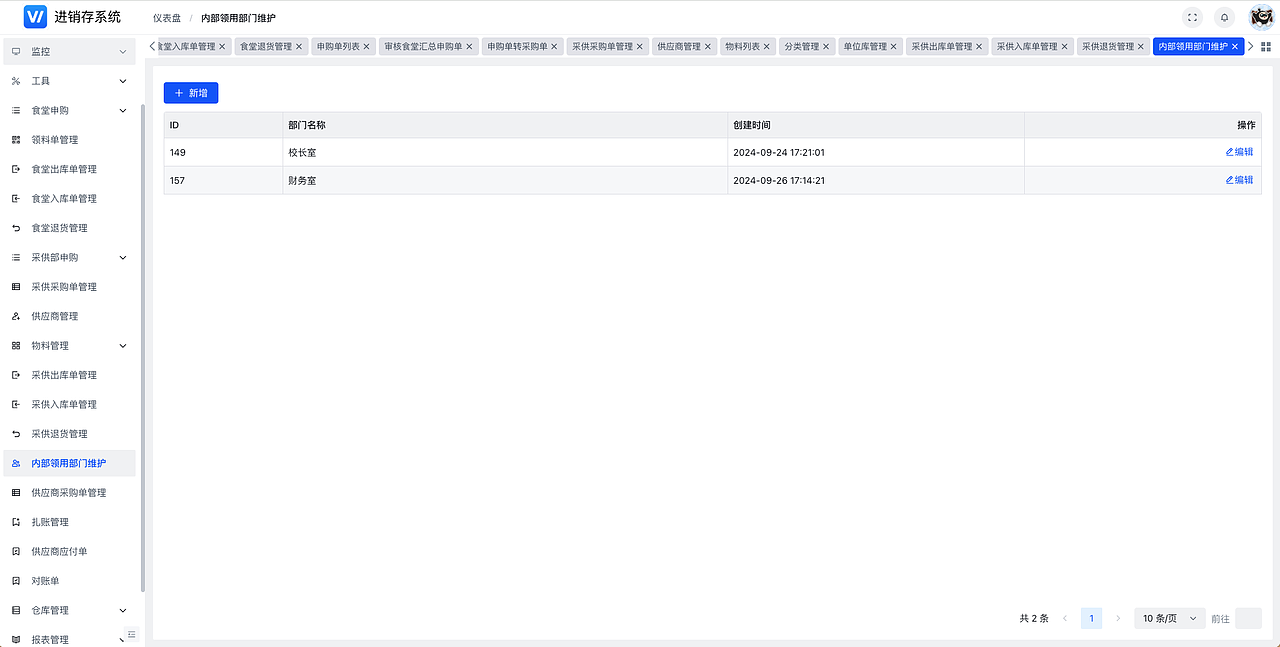Expand the 物料管理 sidebar menu

coord(68,346)
